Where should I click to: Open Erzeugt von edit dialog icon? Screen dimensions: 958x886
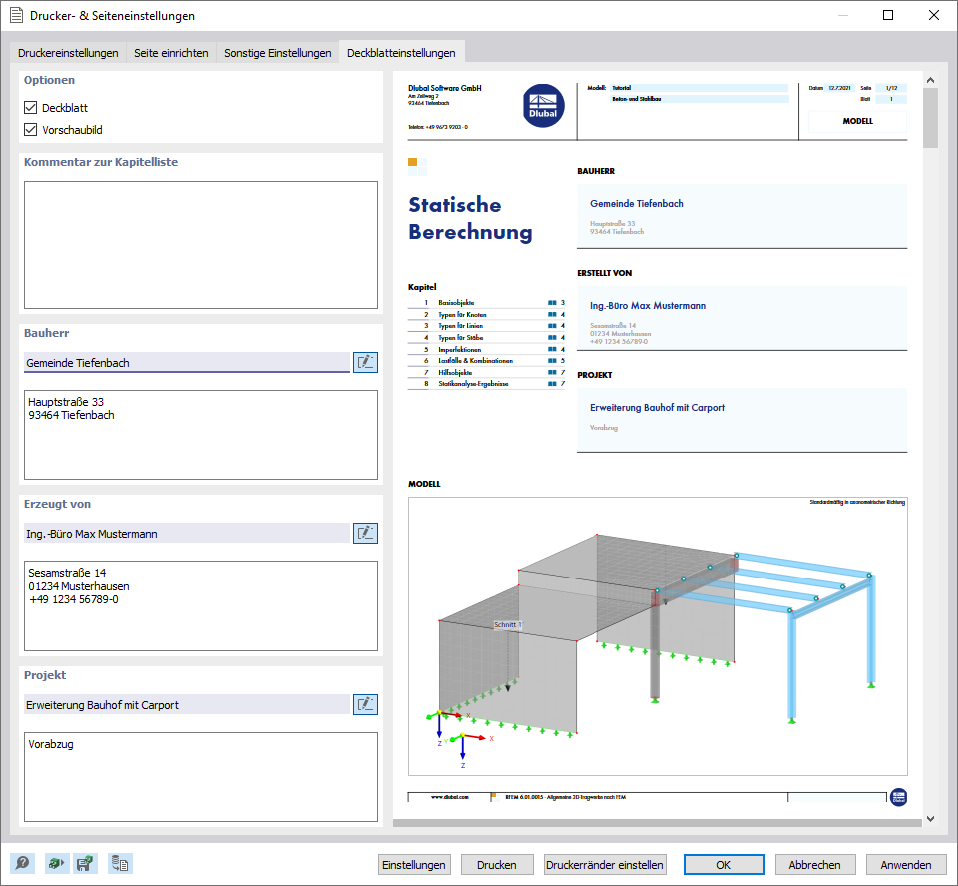coord(365,533)
